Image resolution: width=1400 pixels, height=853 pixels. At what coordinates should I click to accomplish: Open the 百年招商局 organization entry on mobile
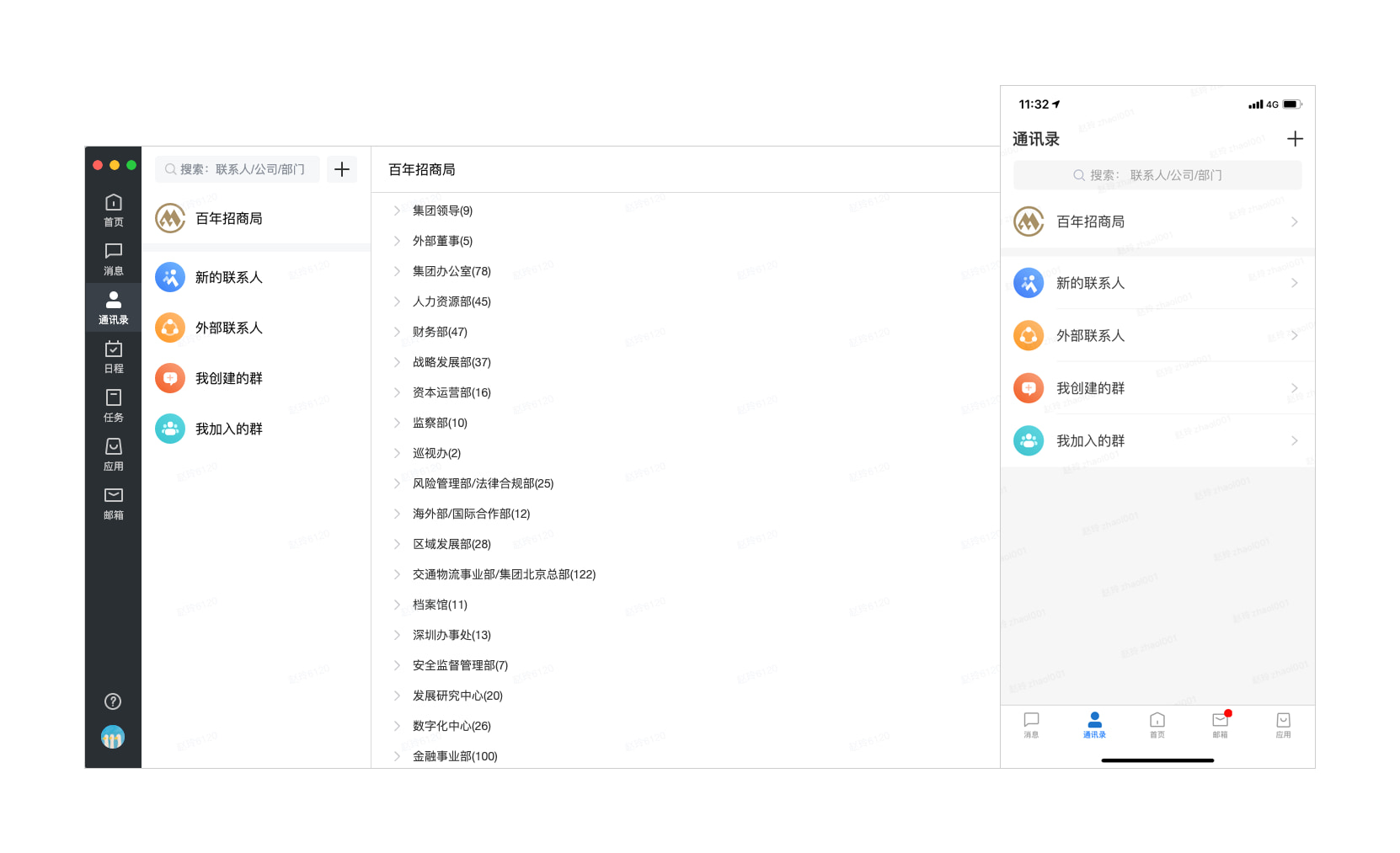click(x=1092, y=221)
